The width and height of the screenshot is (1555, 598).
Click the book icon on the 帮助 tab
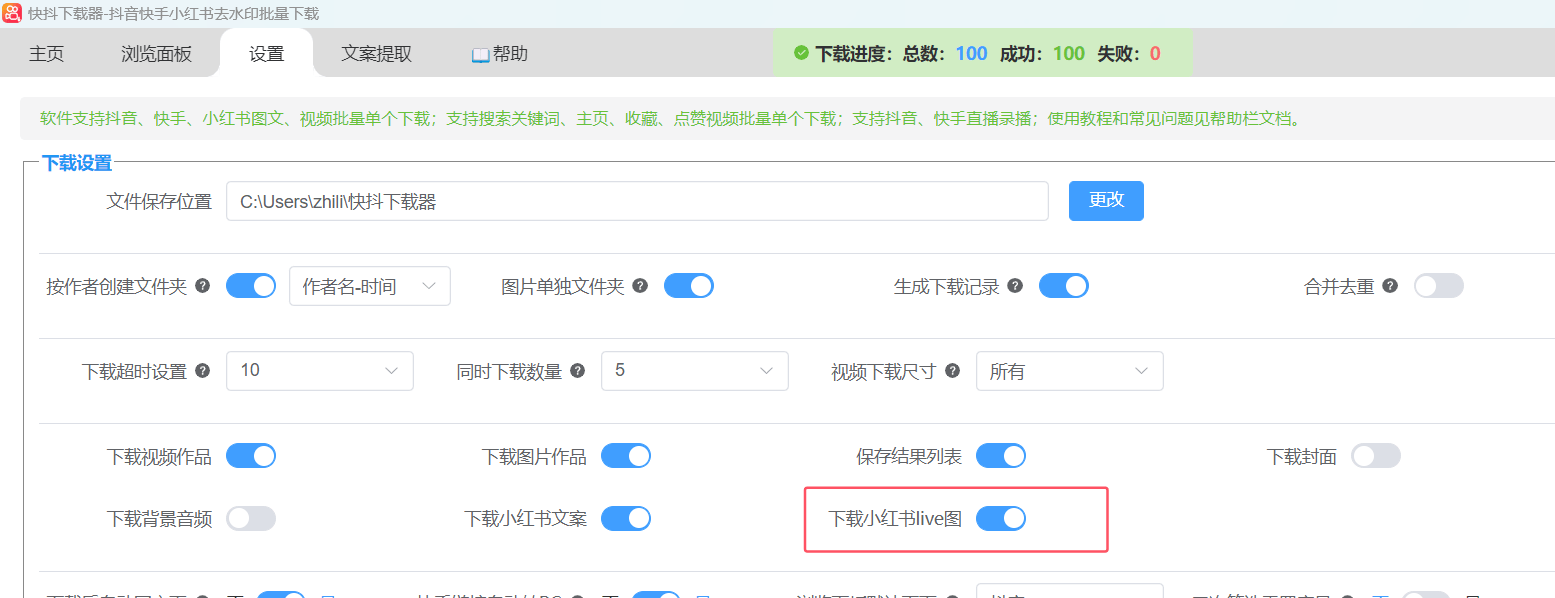click(x=480, y=54)
